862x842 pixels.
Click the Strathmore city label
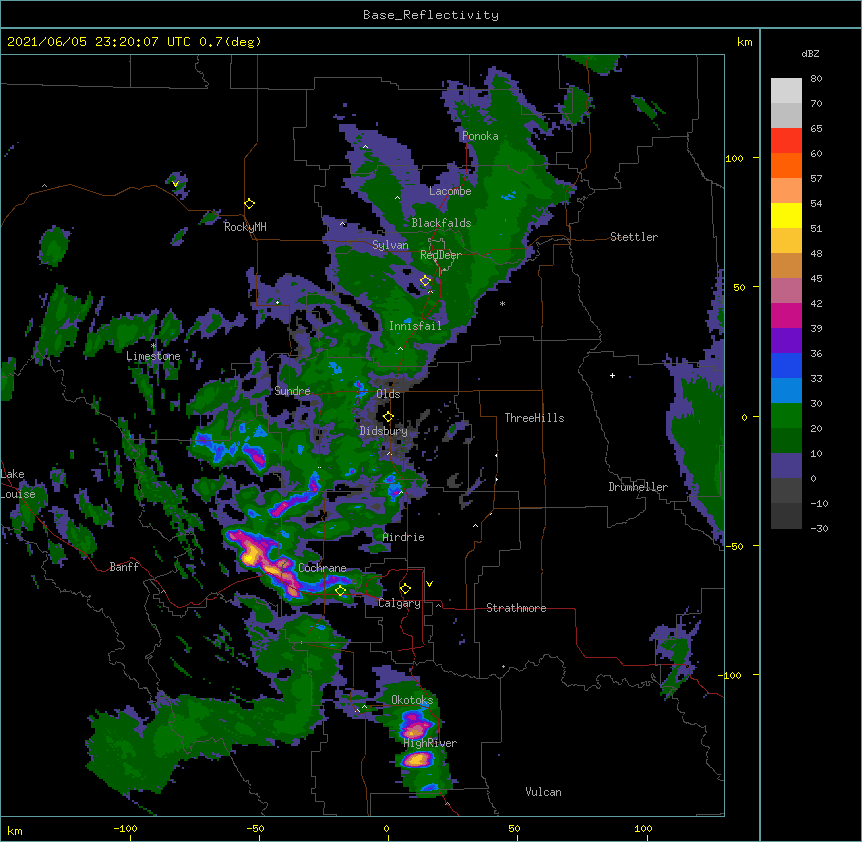coord(516,608)
